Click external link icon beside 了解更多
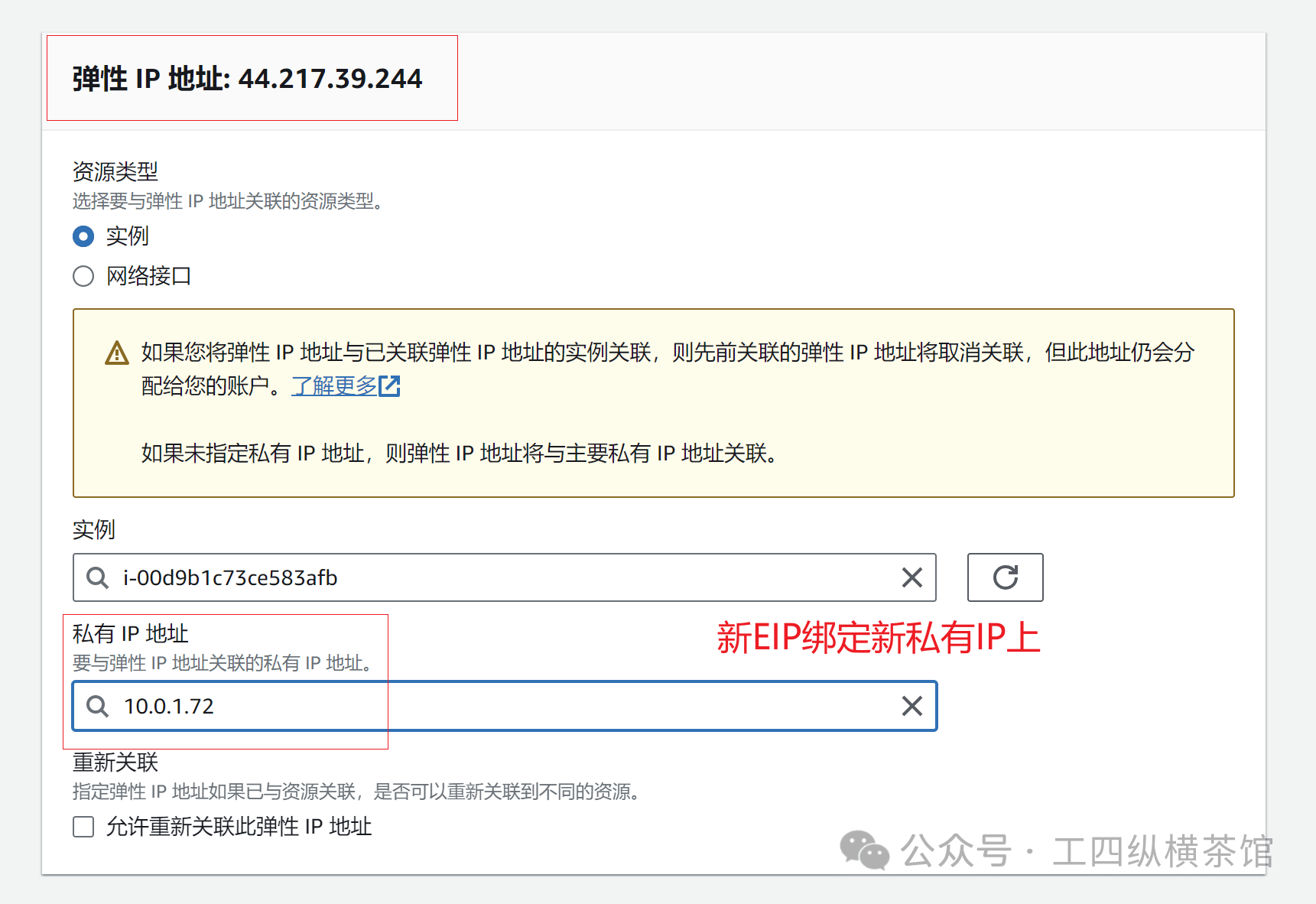 390,386
